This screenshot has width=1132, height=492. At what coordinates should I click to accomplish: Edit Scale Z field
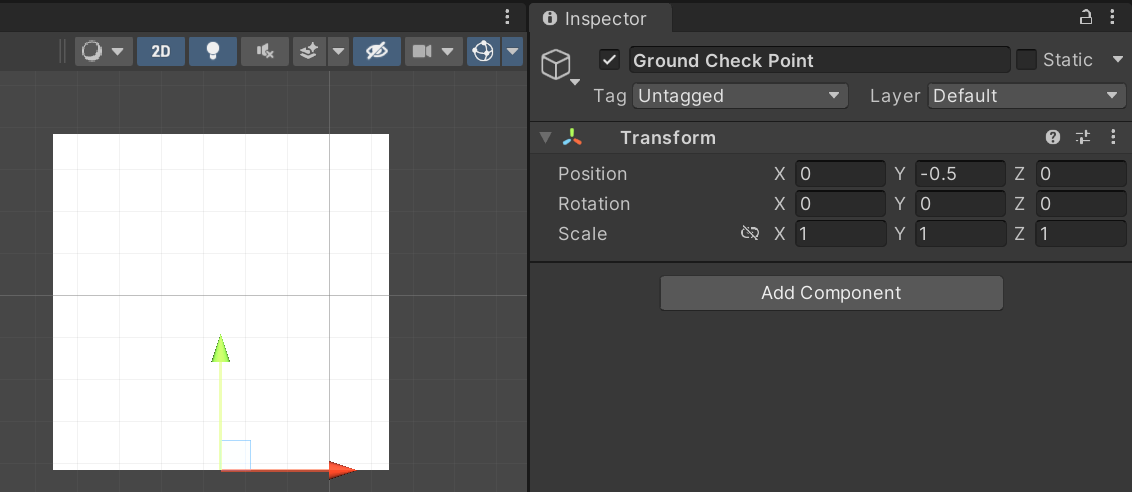coord(1081,233)
